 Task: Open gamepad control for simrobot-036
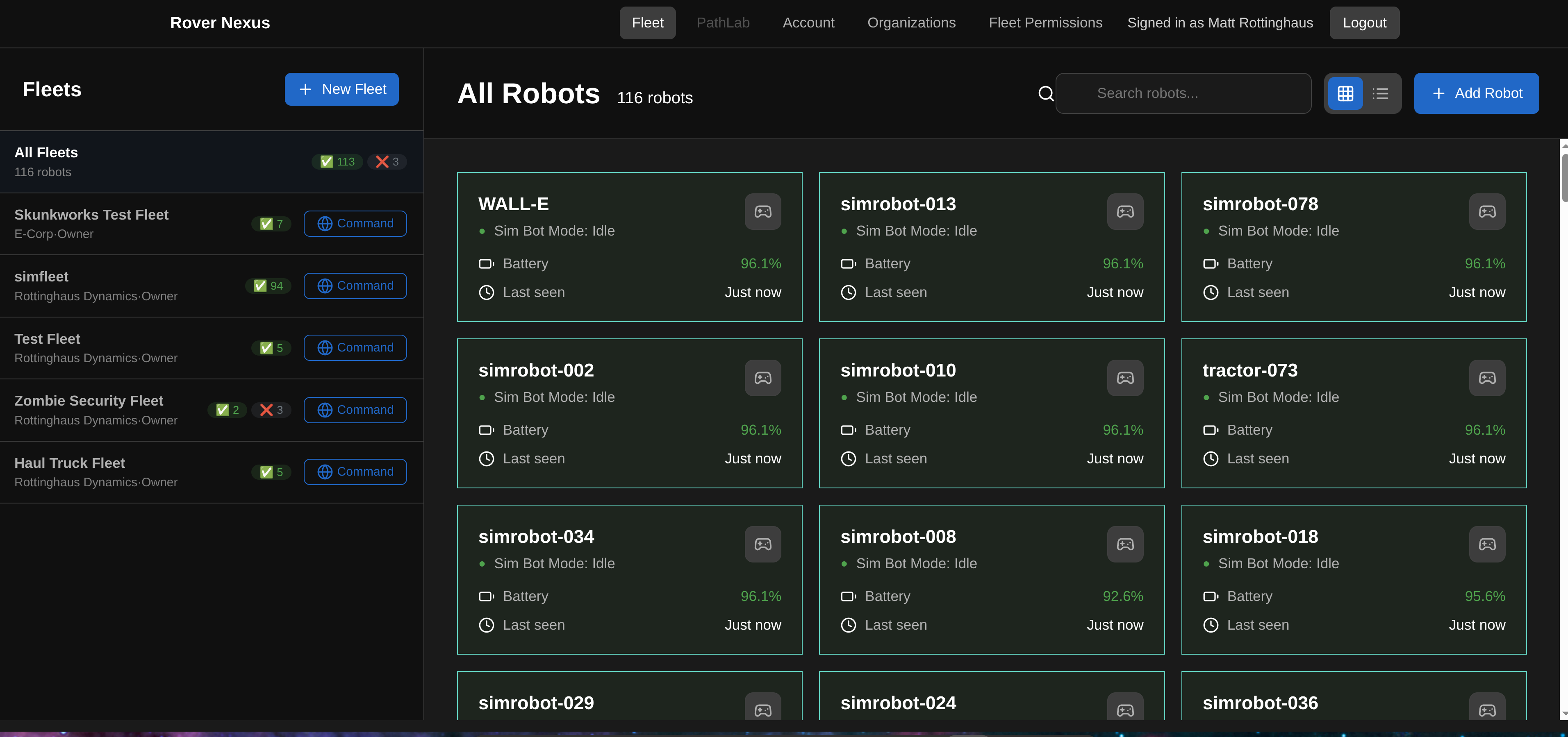click(1487, 707)
